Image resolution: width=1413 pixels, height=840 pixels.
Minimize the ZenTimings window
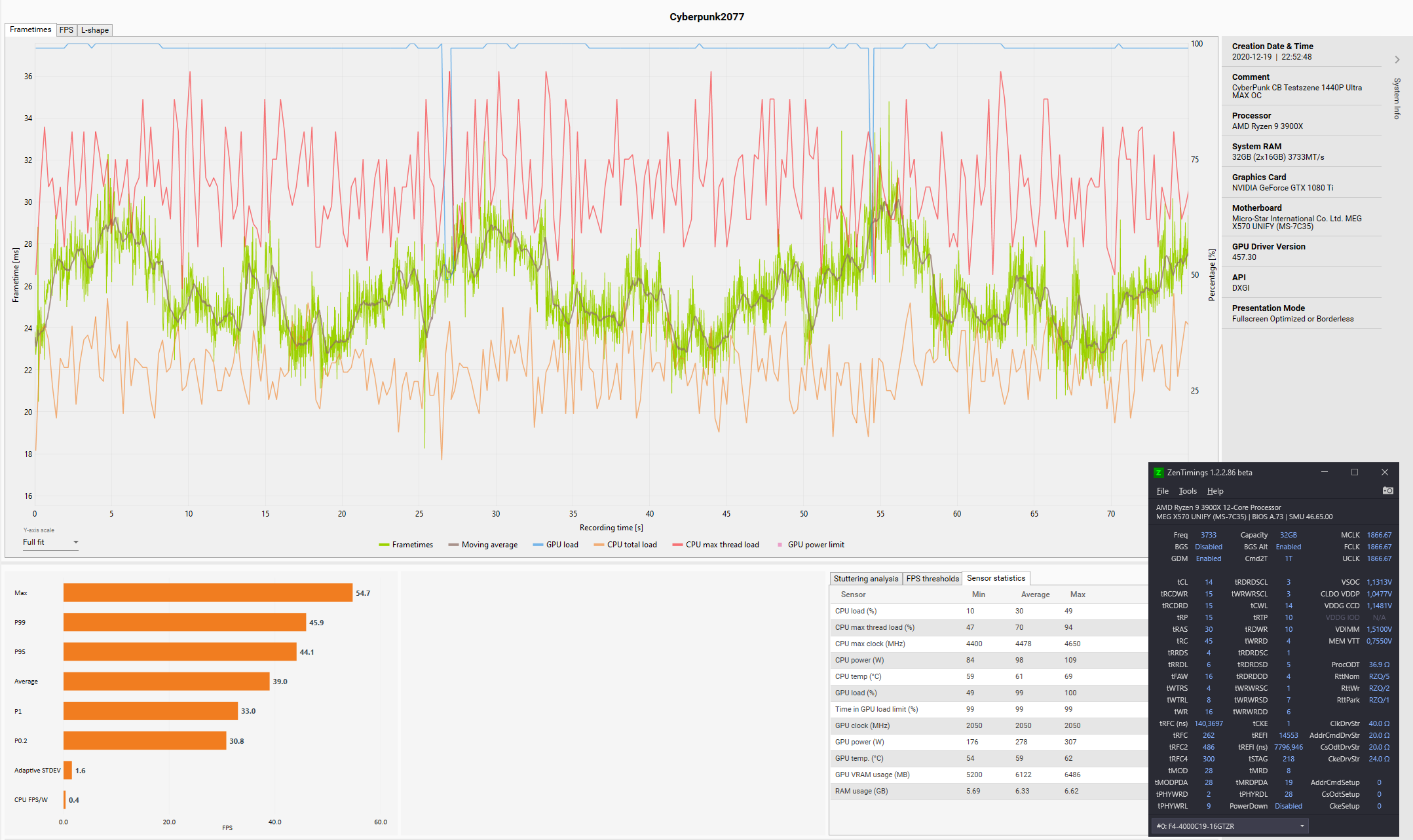coord(1325,472)
